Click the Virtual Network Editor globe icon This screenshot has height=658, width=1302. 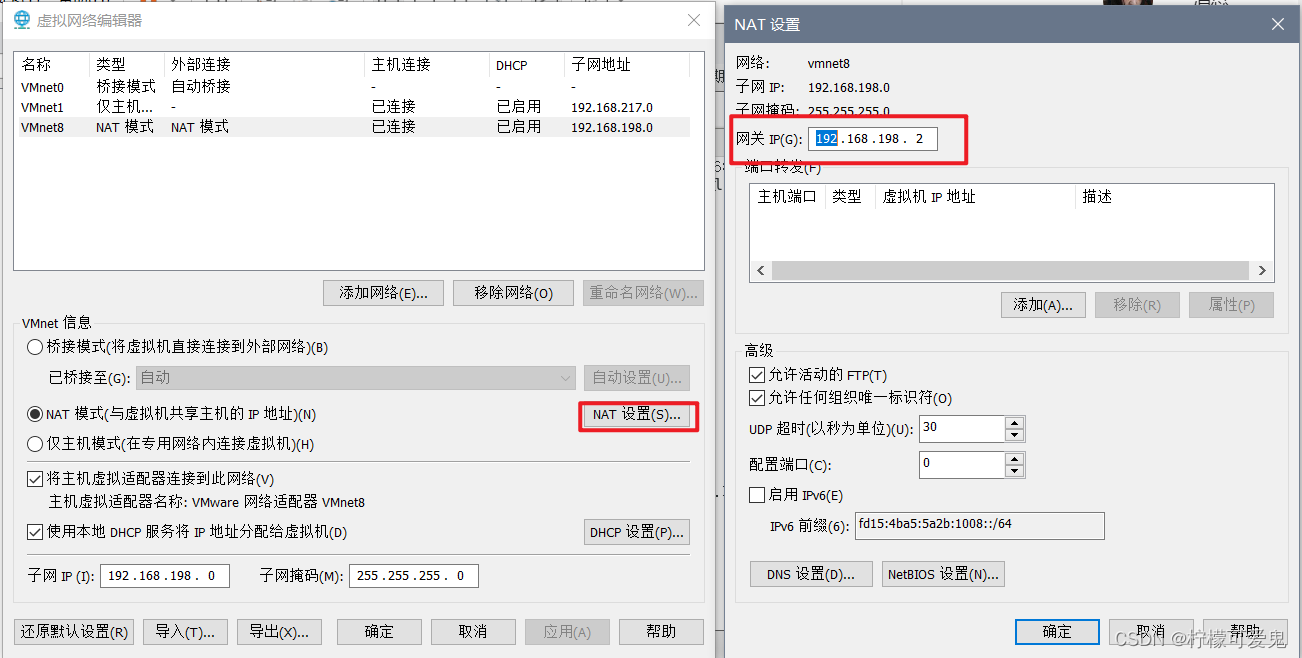(x=21, y=20)
